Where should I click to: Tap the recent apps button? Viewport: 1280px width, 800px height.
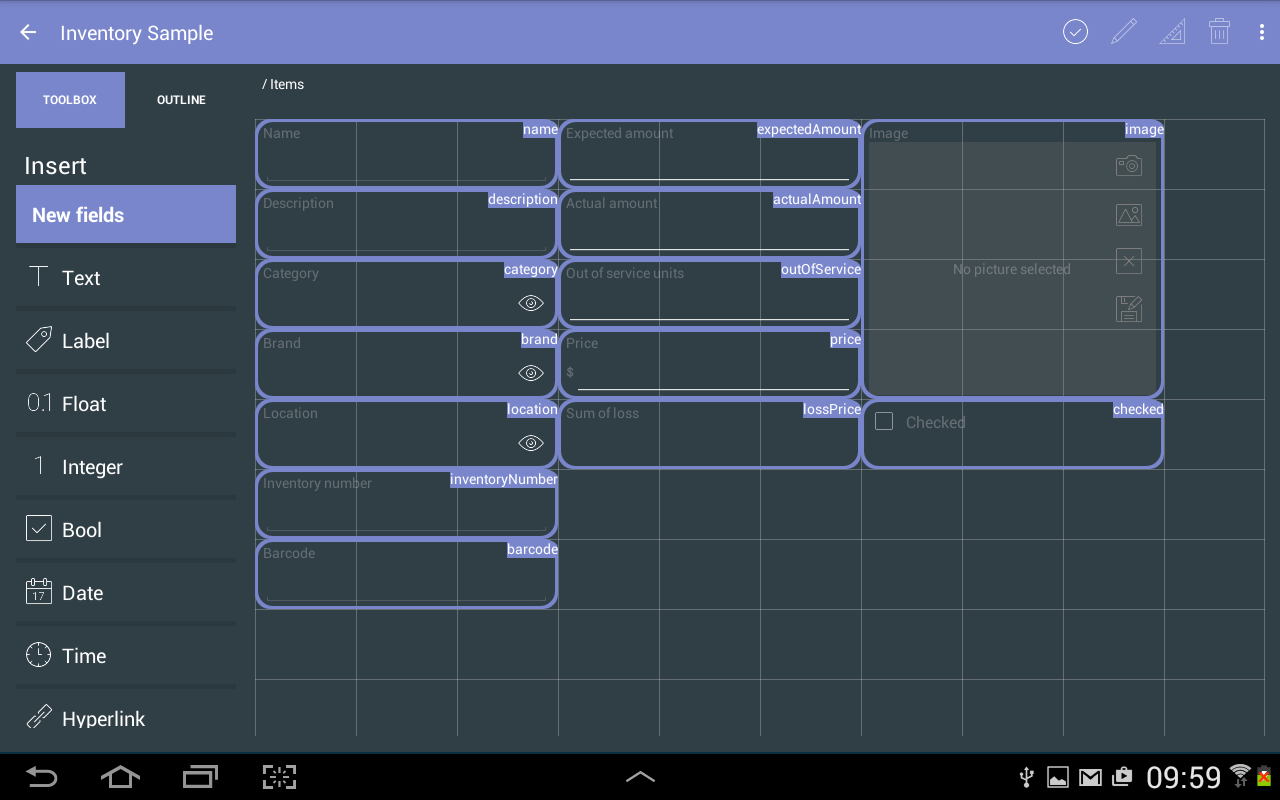[200, 776]
